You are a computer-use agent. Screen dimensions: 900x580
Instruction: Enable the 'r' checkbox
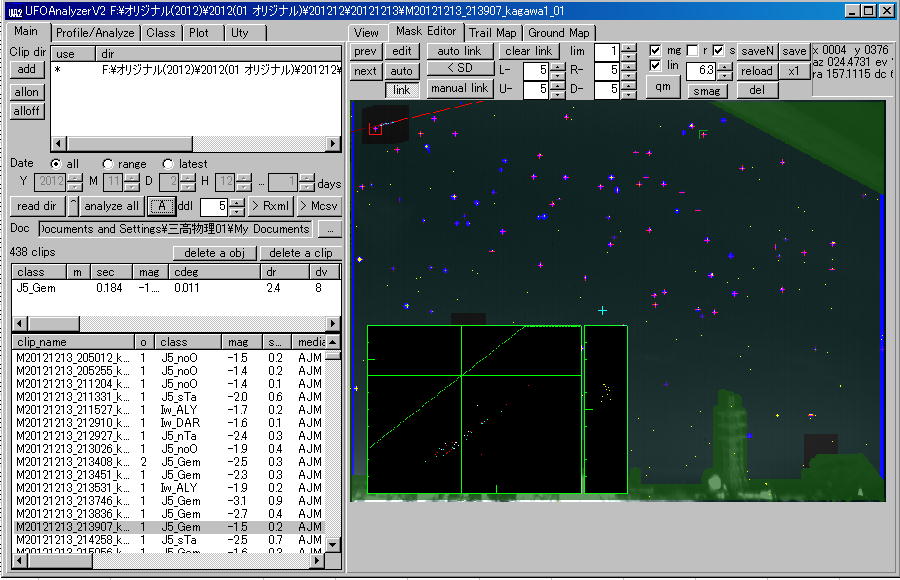click(692, 51)
